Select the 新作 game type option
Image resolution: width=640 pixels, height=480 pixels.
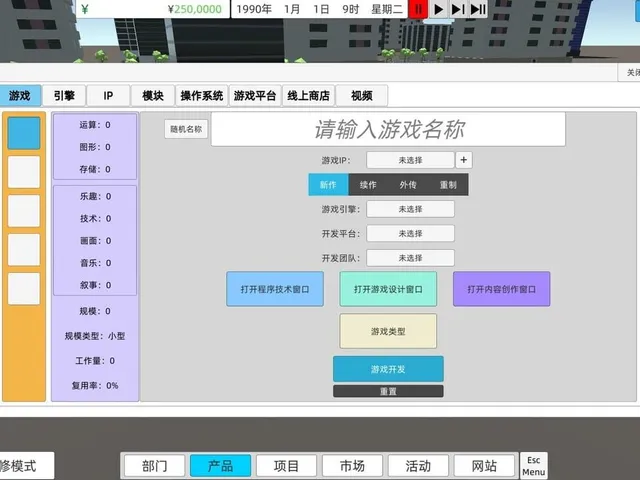point(328,184)
